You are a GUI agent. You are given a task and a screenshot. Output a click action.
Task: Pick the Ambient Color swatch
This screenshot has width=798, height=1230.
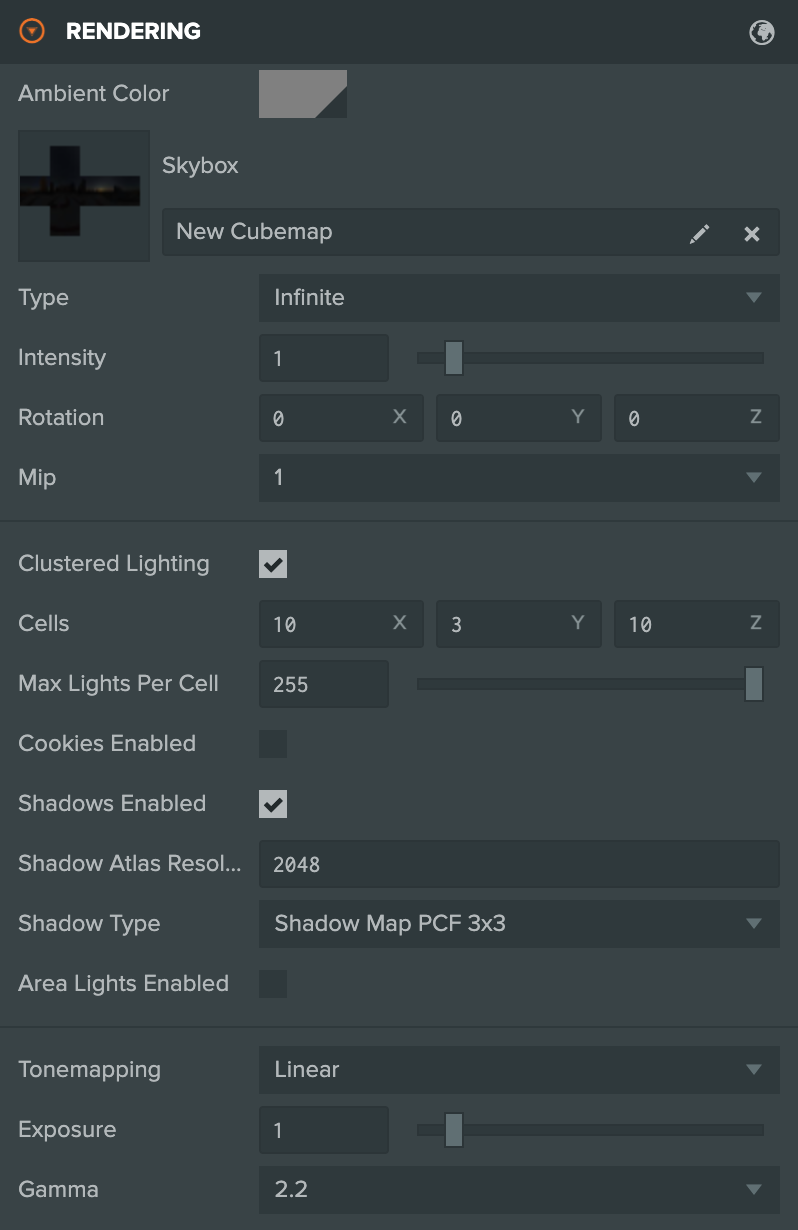[303, 94]
